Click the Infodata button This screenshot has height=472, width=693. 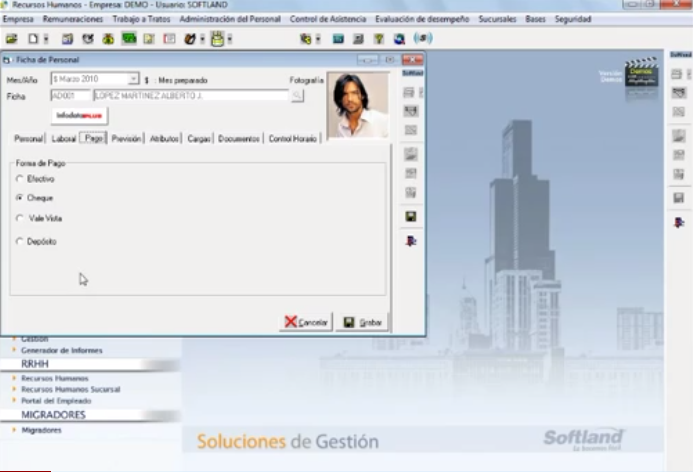coord(79,116)
